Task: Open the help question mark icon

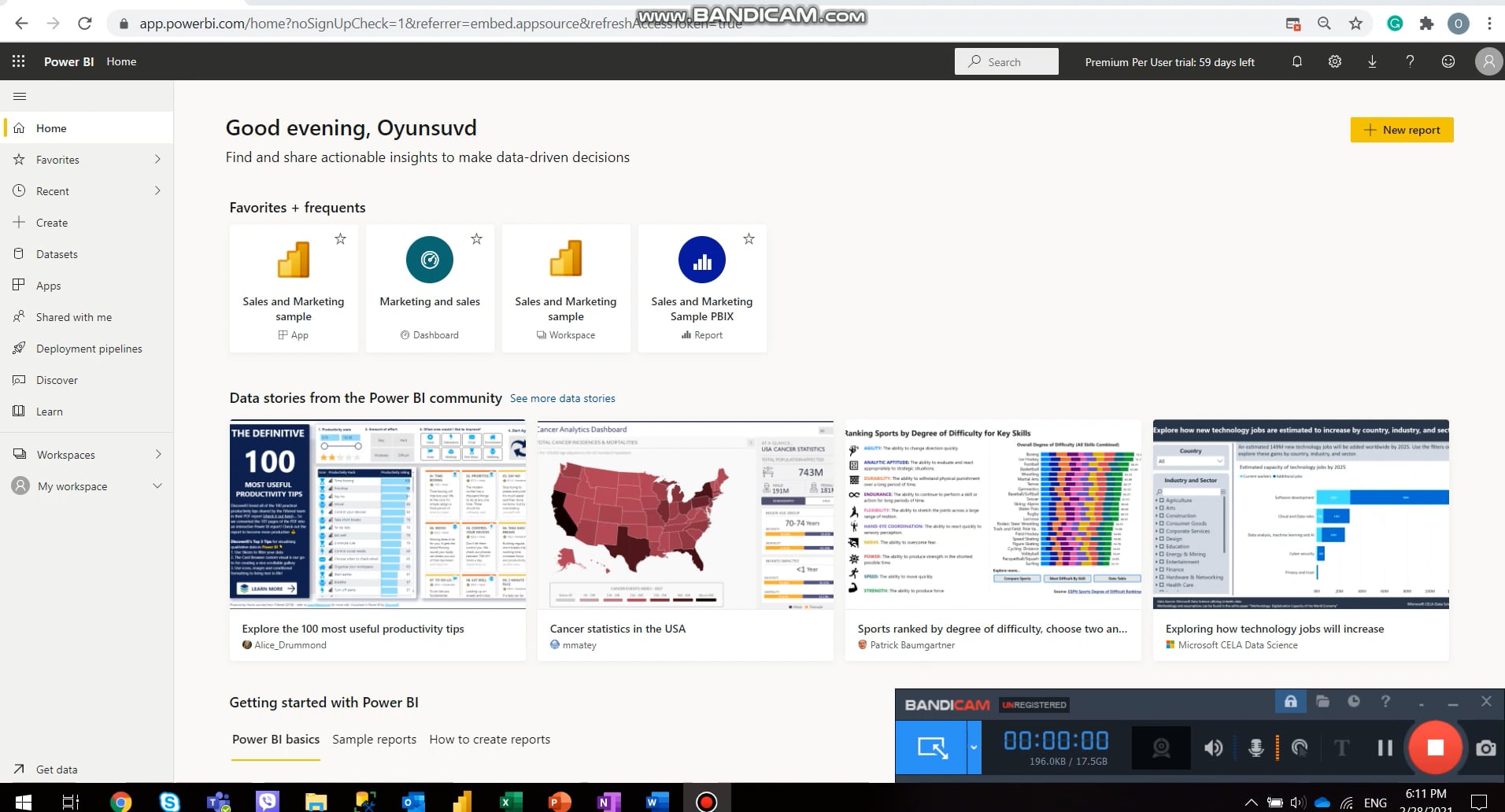Action: point(1410,61)
